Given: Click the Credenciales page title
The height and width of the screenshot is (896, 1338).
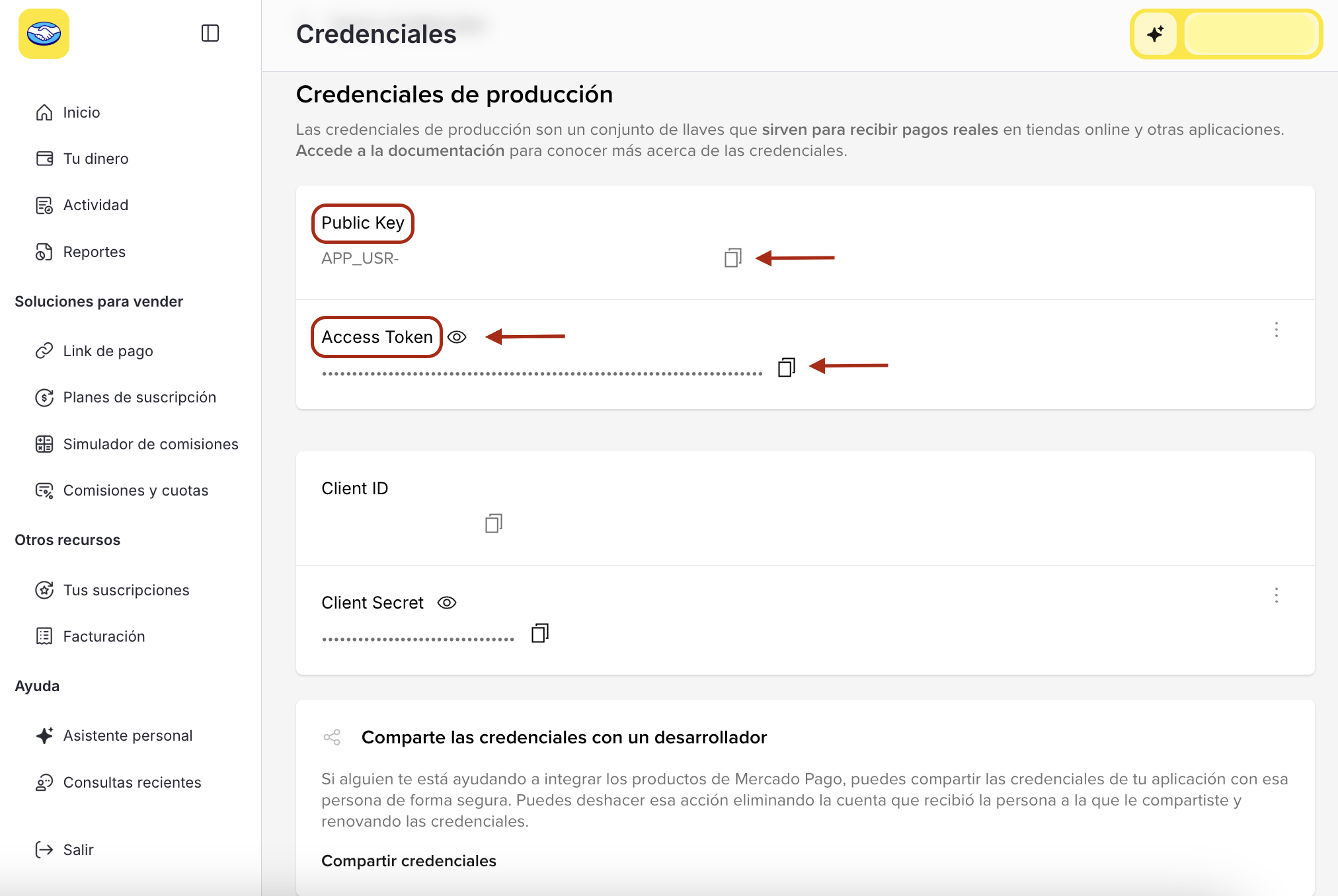Looking at the screenshot, I should [376, 34].
